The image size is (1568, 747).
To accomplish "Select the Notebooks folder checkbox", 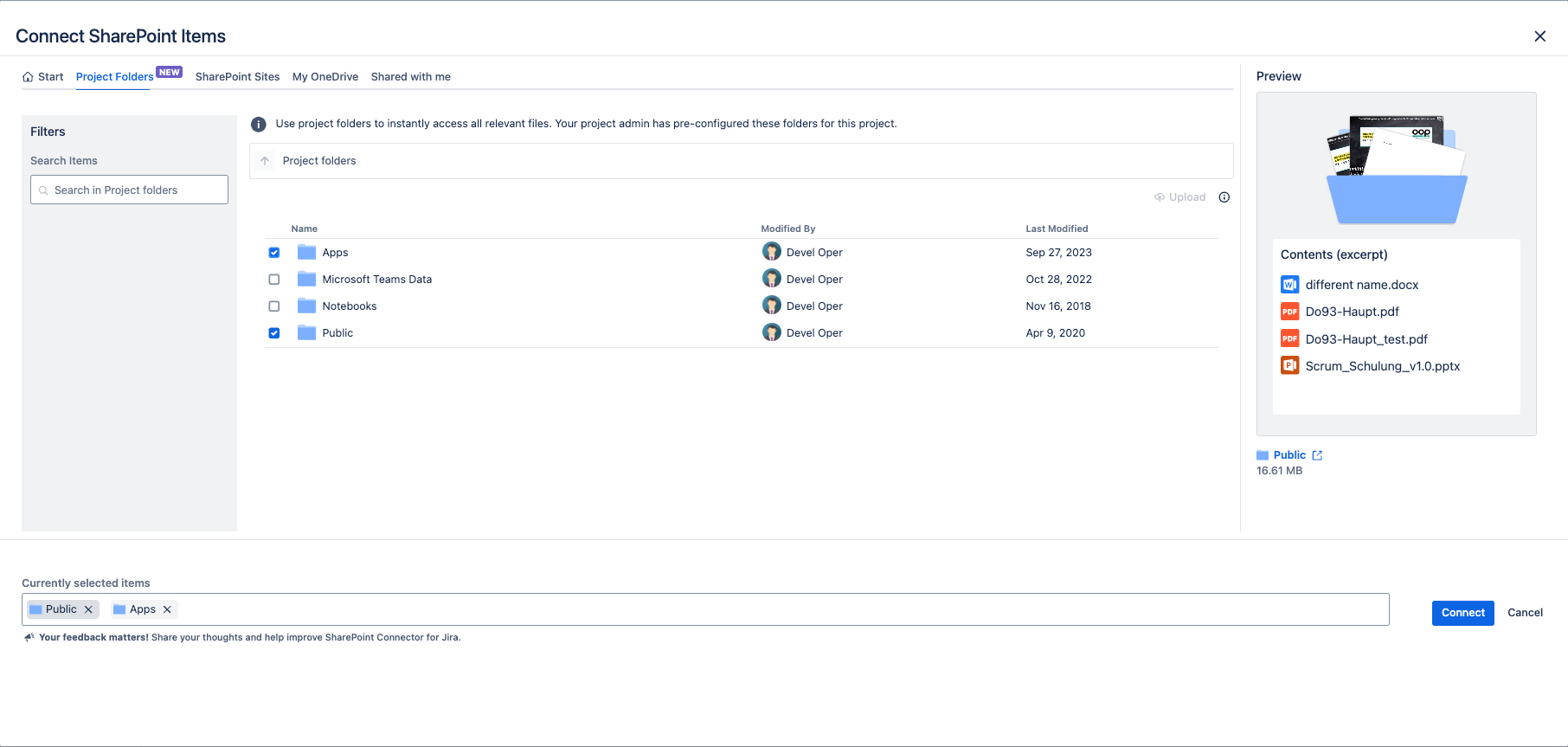I will coord(274,306).
